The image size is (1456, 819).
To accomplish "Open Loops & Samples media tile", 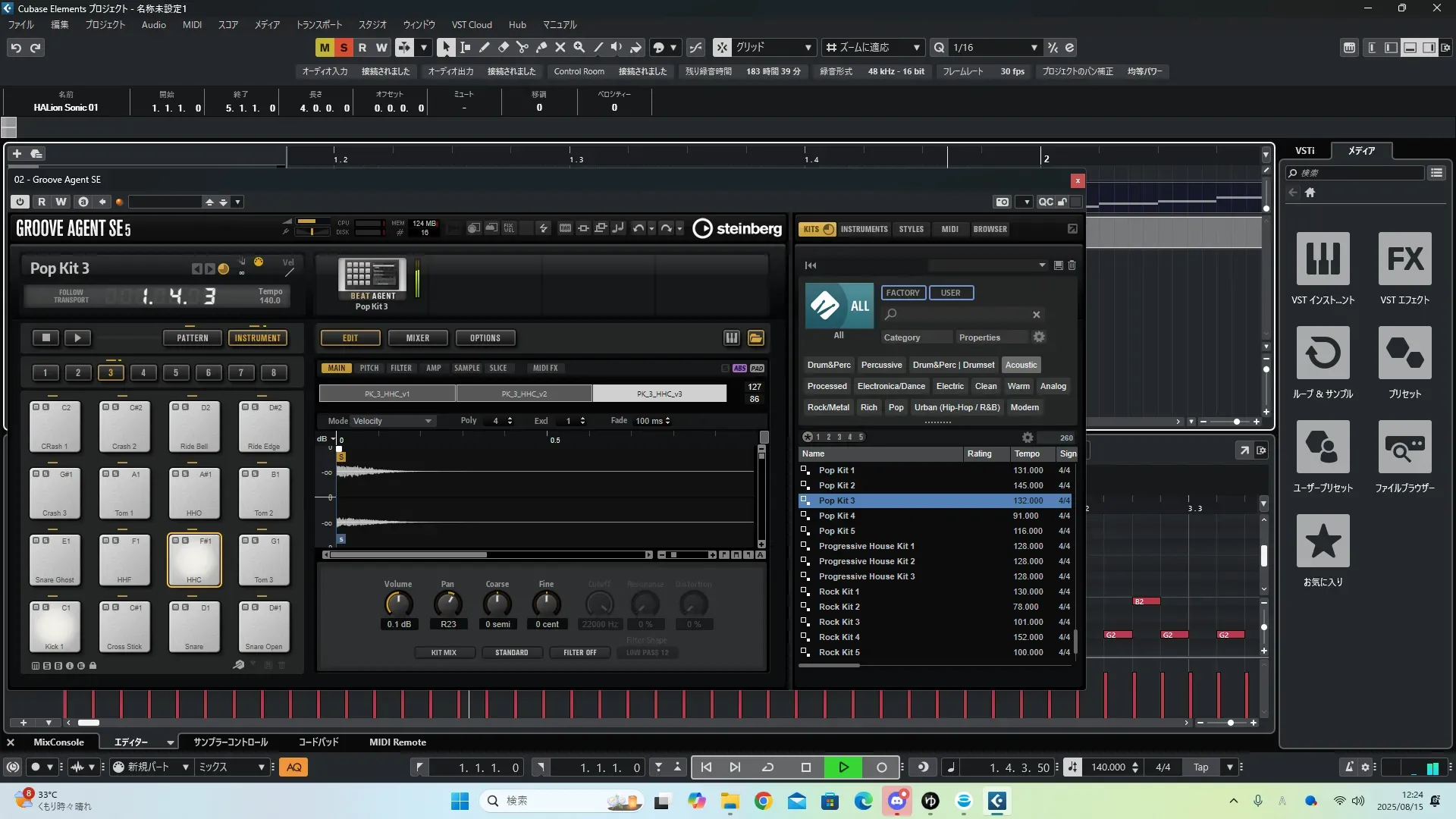I will pyautogui.click(x=1323, y=353).
